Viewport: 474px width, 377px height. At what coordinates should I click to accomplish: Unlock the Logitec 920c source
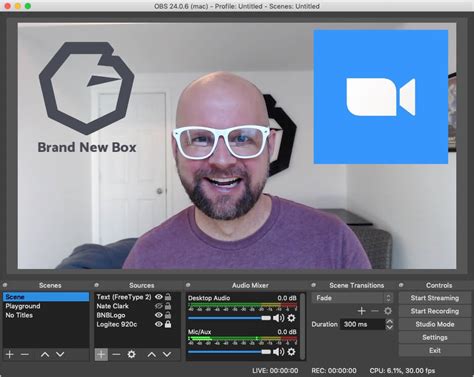coord(168,324)
